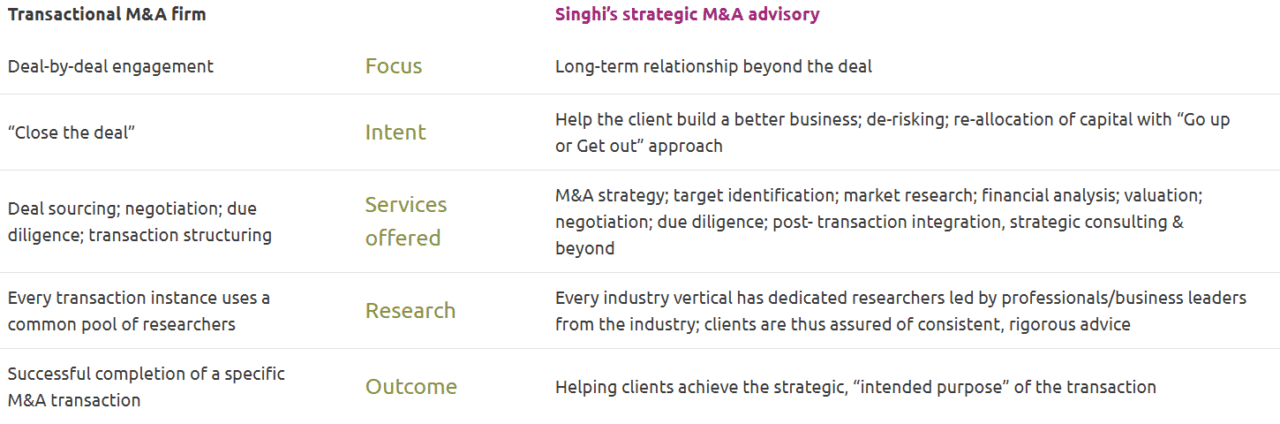Click the 'Services offered' row label
1280x424 pixels.
[405, 221]
